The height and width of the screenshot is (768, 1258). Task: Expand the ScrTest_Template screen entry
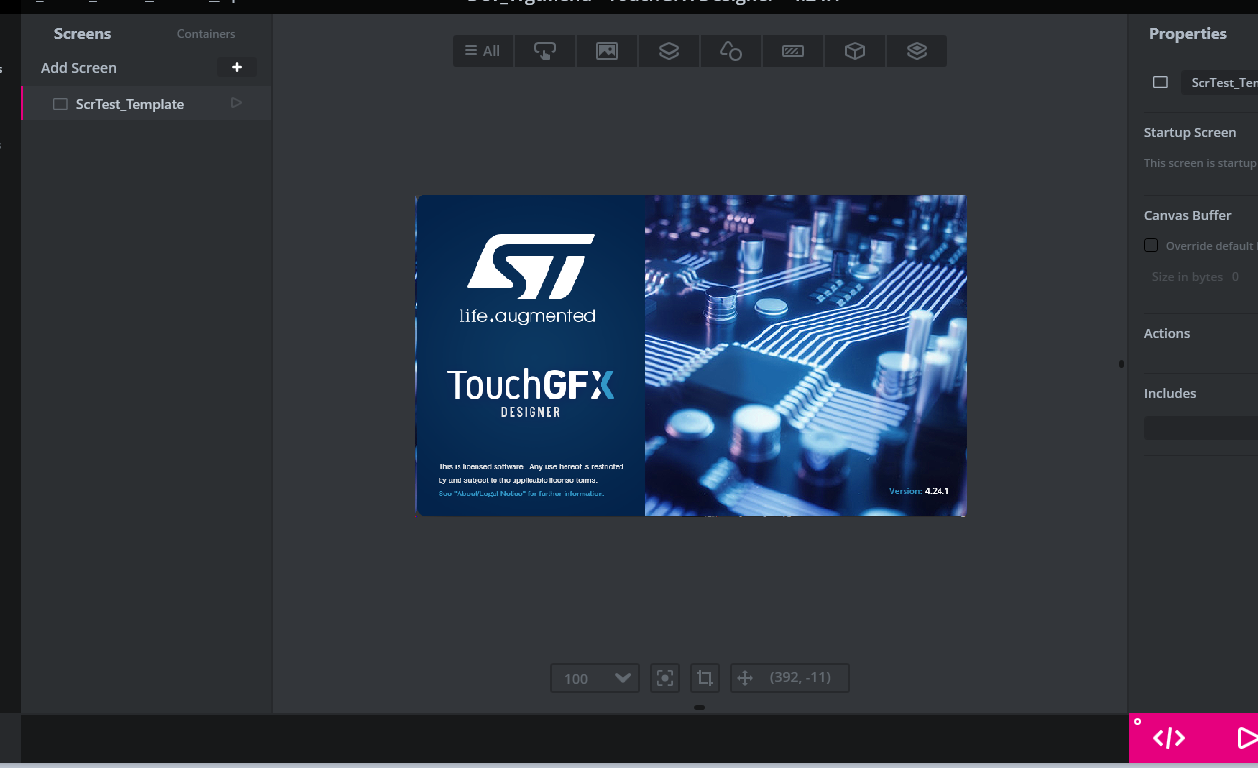click(x=237, y=103)
